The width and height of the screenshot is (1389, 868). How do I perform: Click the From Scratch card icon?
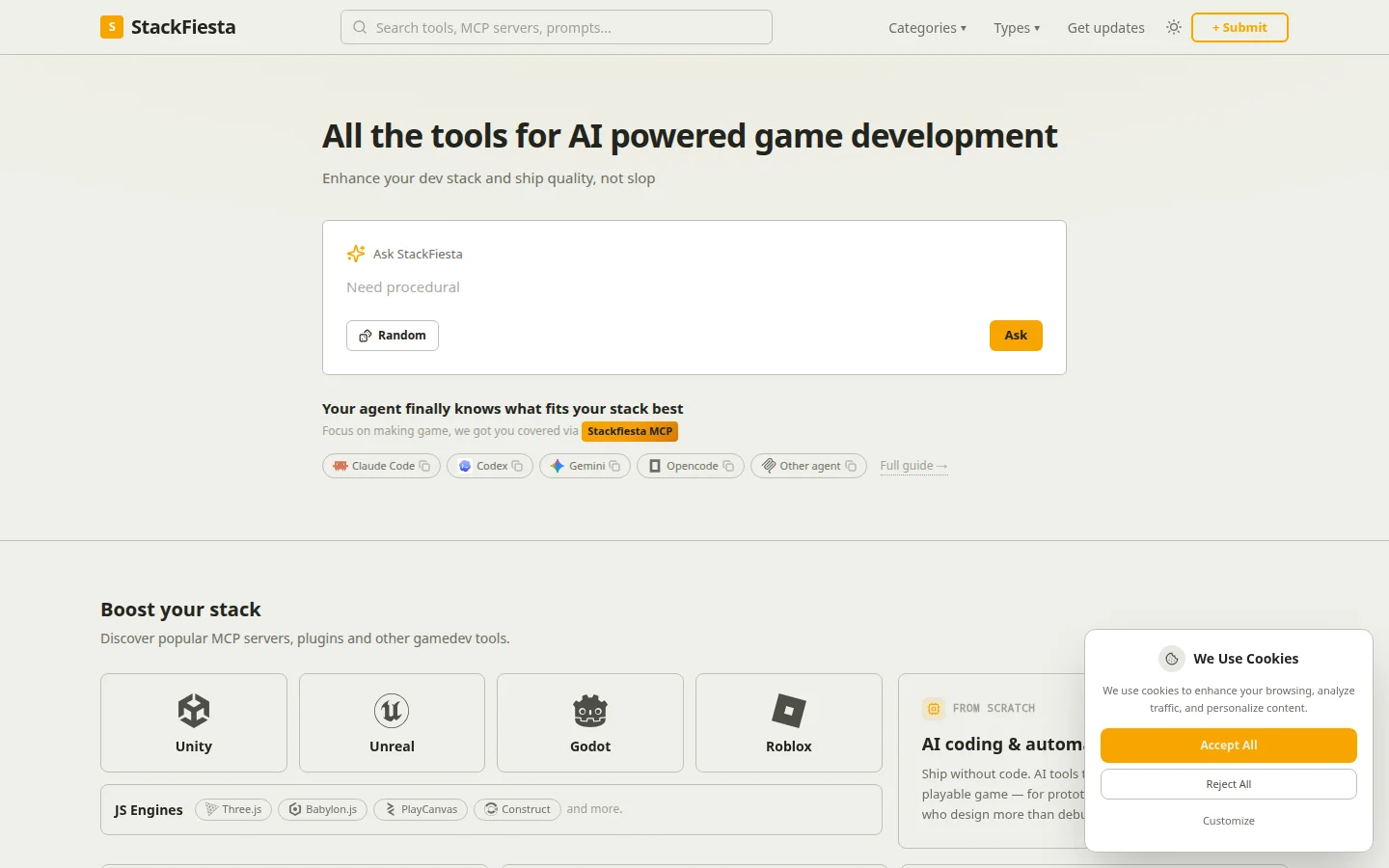point(934,708)
